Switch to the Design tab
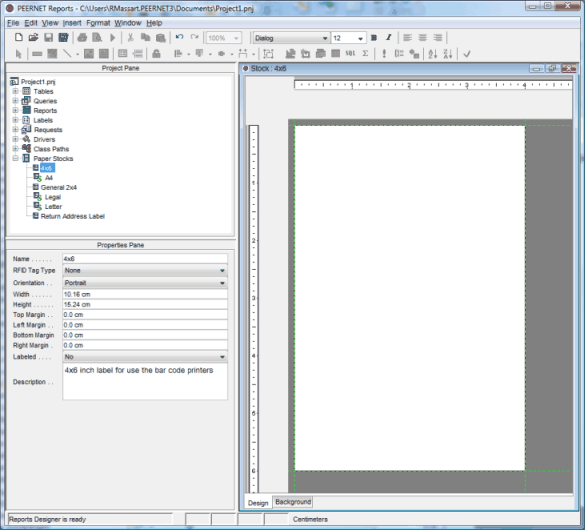Viewport: 585px width, 530px height. coord(258,503)
